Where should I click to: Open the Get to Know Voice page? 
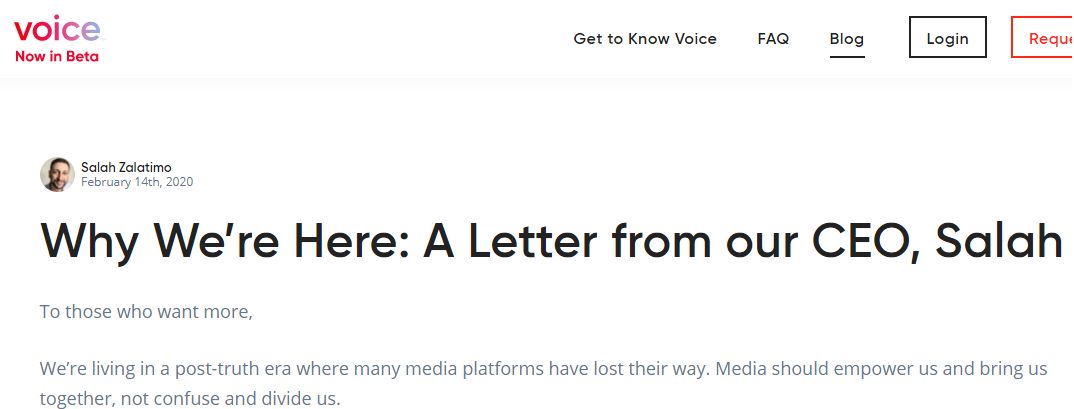(645, 39)
